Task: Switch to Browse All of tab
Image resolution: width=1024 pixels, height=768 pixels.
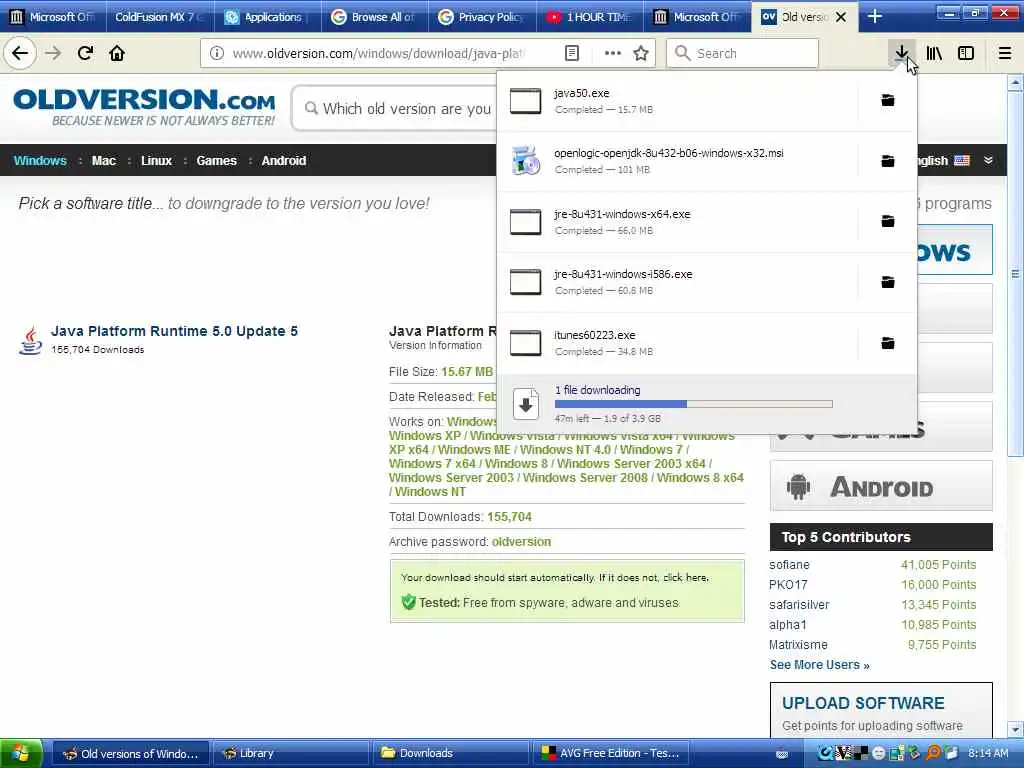Action: [x=376, y=17]
